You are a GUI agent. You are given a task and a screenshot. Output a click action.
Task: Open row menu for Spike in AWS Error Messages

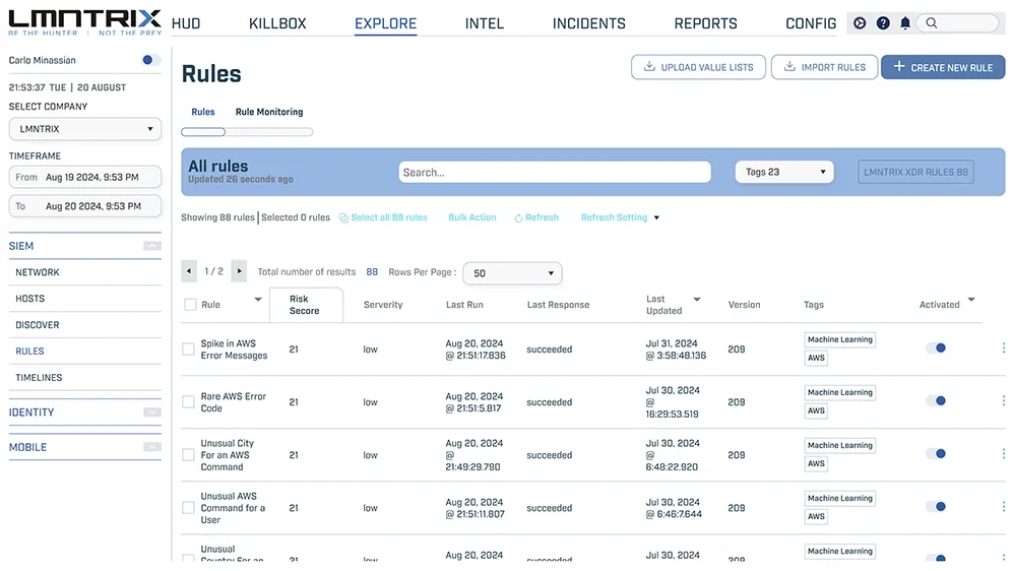[1003, 348]
